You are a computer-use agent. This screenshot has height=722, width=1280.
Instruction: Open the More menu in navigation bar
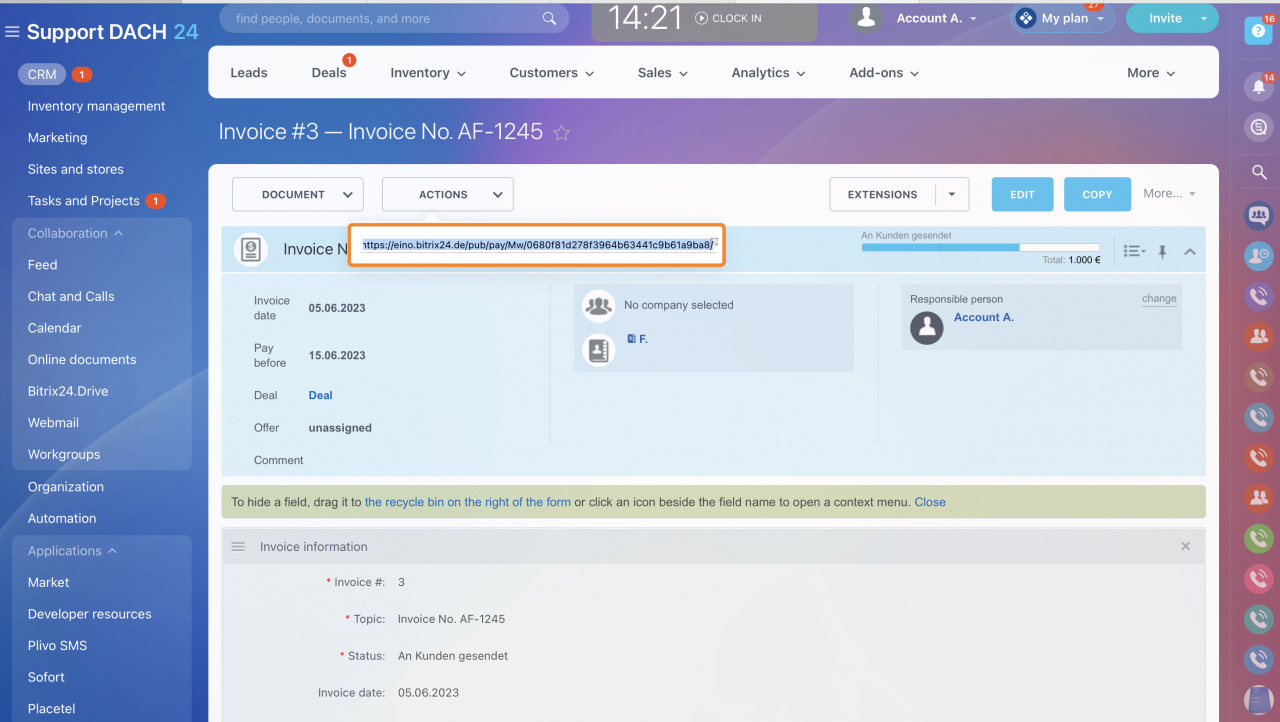coord(1150,72)
